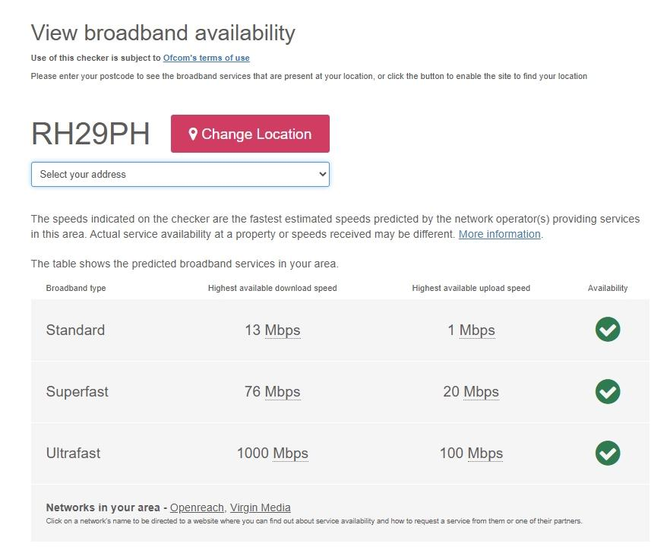Viewport: 667px width, 550px height.
Task: Click the Standard broadband availability checkmark
Action: [607, 329]
